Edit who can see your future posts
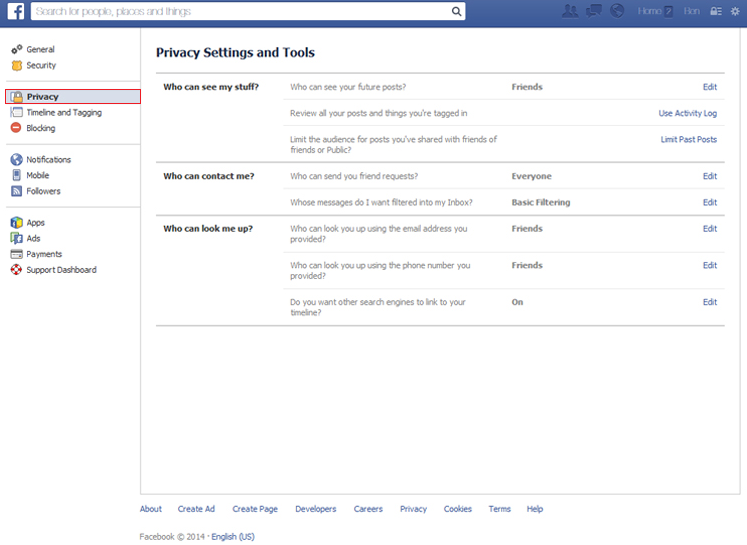 710,87
